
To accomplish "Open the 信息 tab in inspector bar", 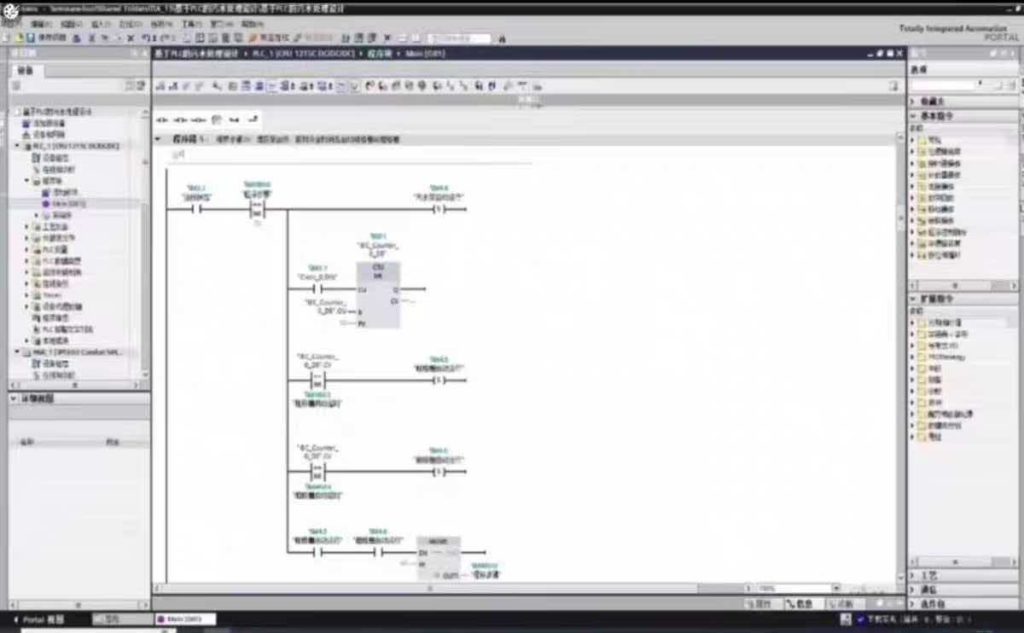I will coord(801,604).
